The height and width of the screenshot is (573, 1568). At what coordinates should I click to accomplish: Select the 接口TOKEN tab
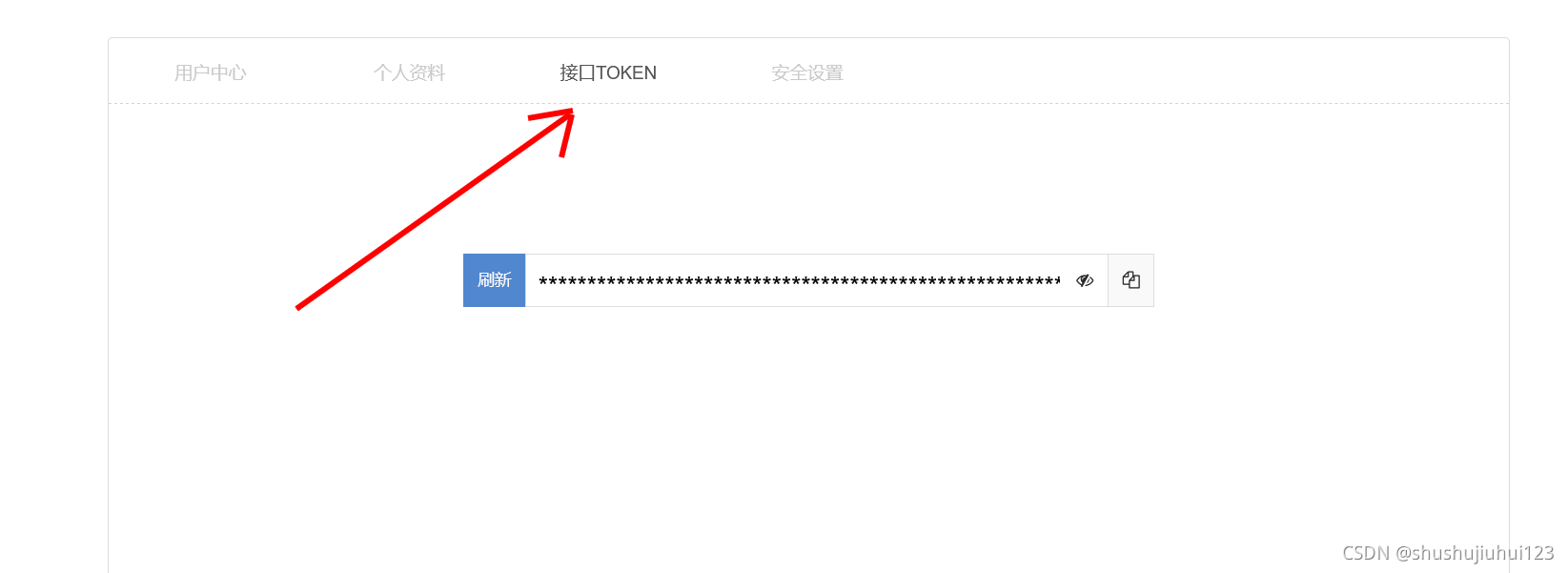pyautogui.click(x=608, y=72)
